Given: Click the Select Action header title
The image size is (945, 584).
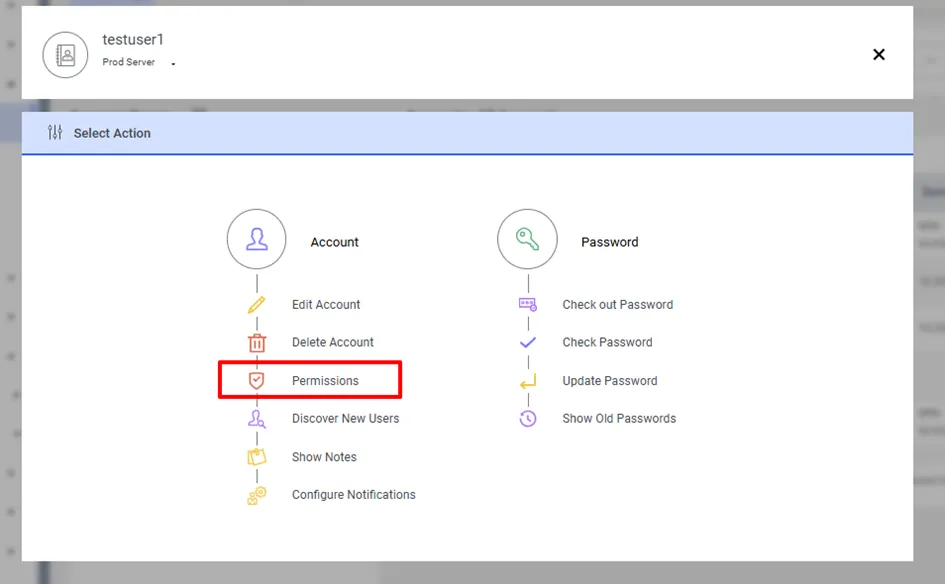Looking at the screenshot, I should click(112, 133).
